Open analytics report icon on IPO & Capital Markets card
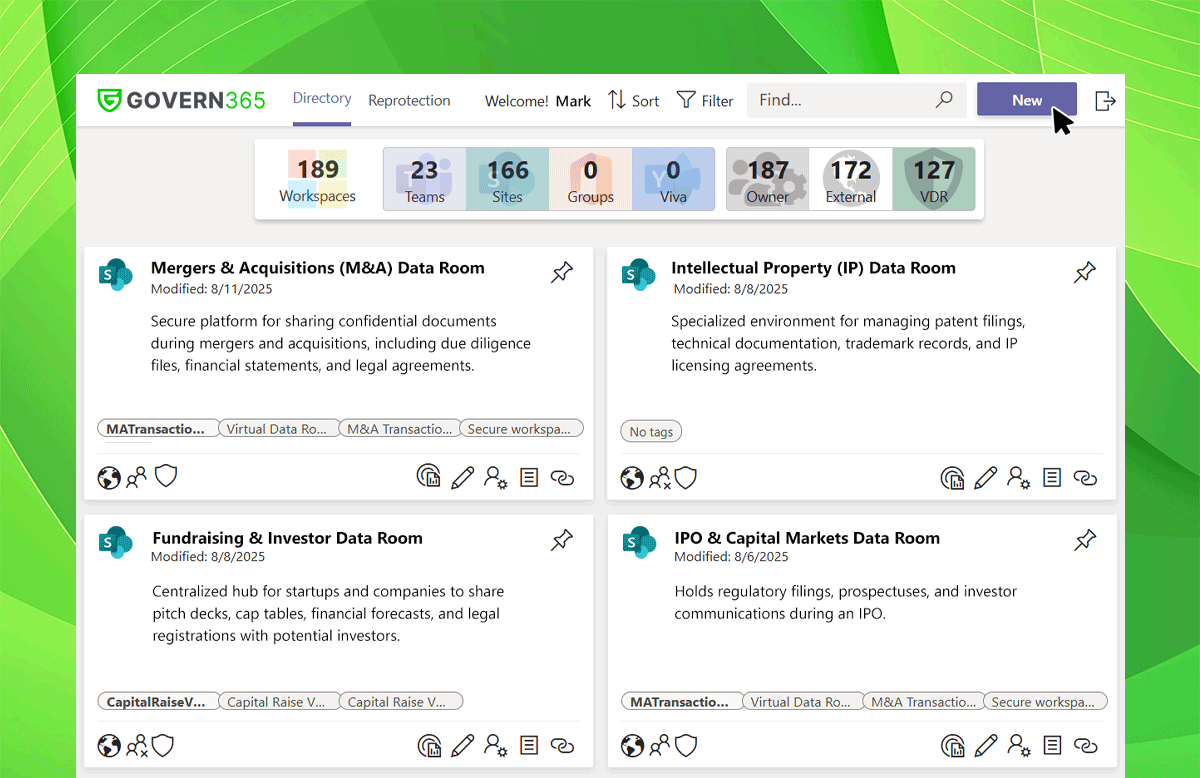 pyautogui.click(x=953, y=745)
